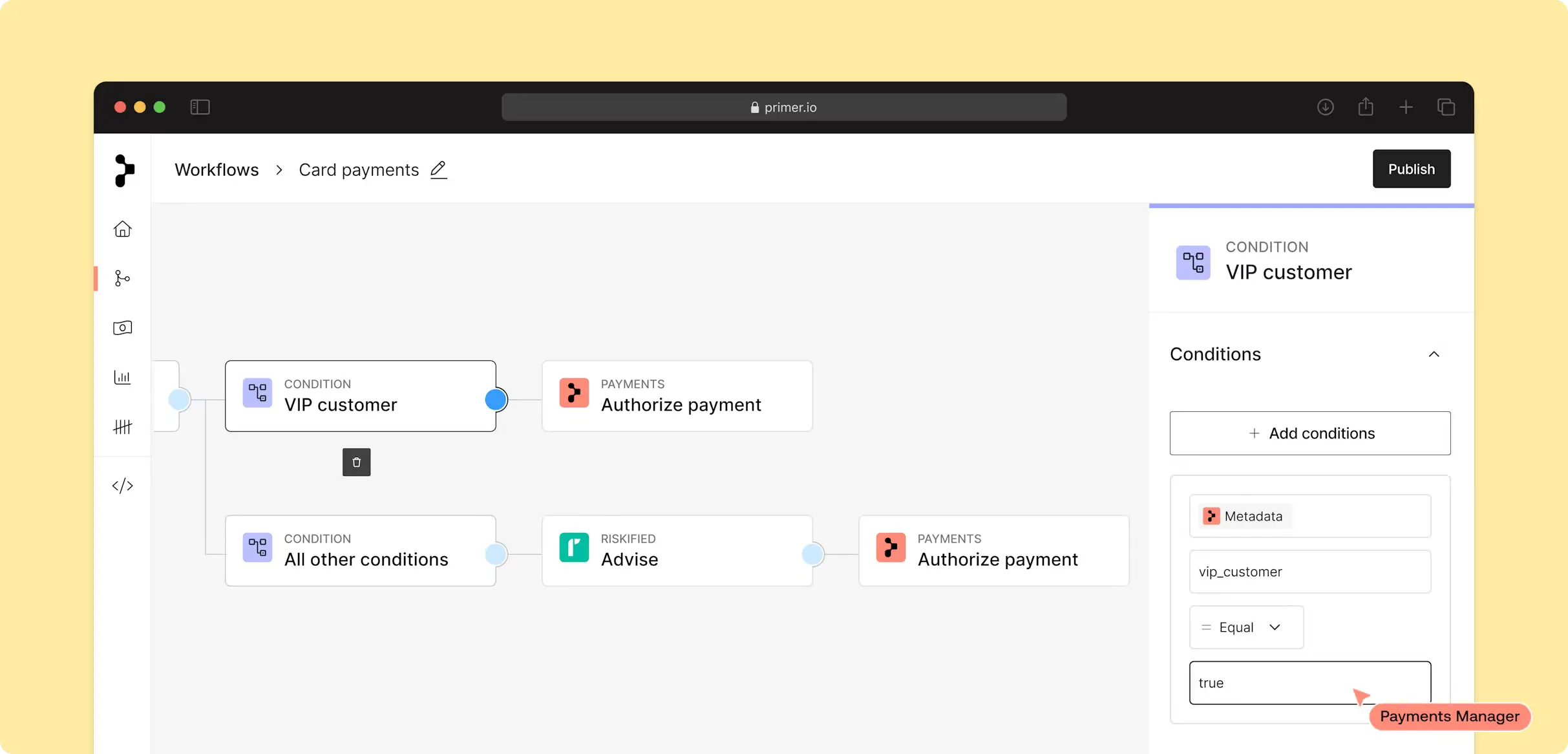The width and height of the screenshot is (1568, 754).
Task: Go to Workflows in the breadcrumb
Action: (x=217, y=169)
